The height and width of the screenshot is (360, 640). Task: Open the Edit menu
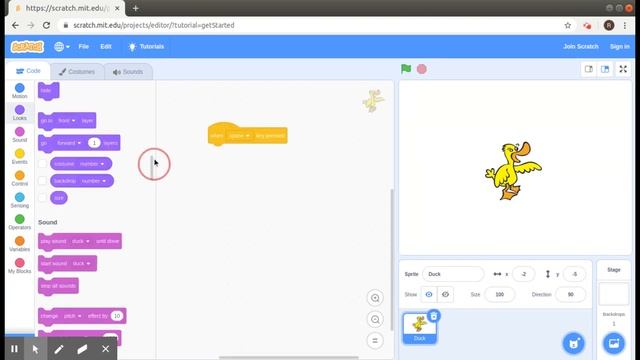pyautogui.click(x=106, y=47)
